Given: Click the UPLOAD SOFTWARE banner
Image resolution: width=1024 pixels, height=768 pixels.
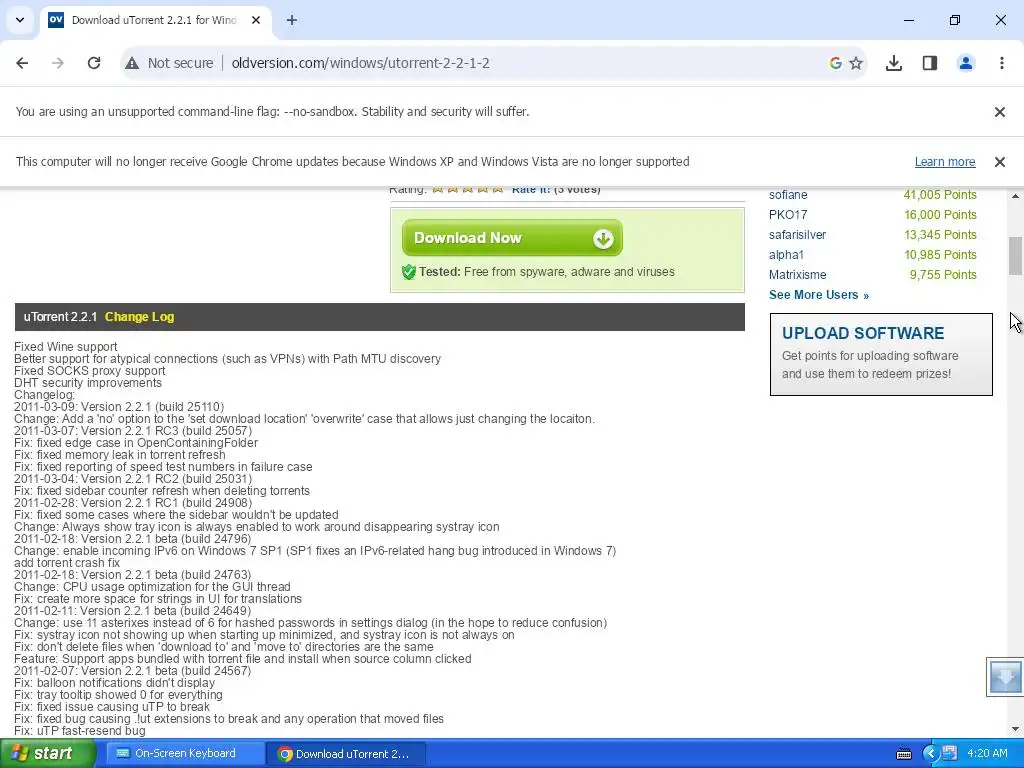Looking at the screenshot, I should [x=881, y=354].
